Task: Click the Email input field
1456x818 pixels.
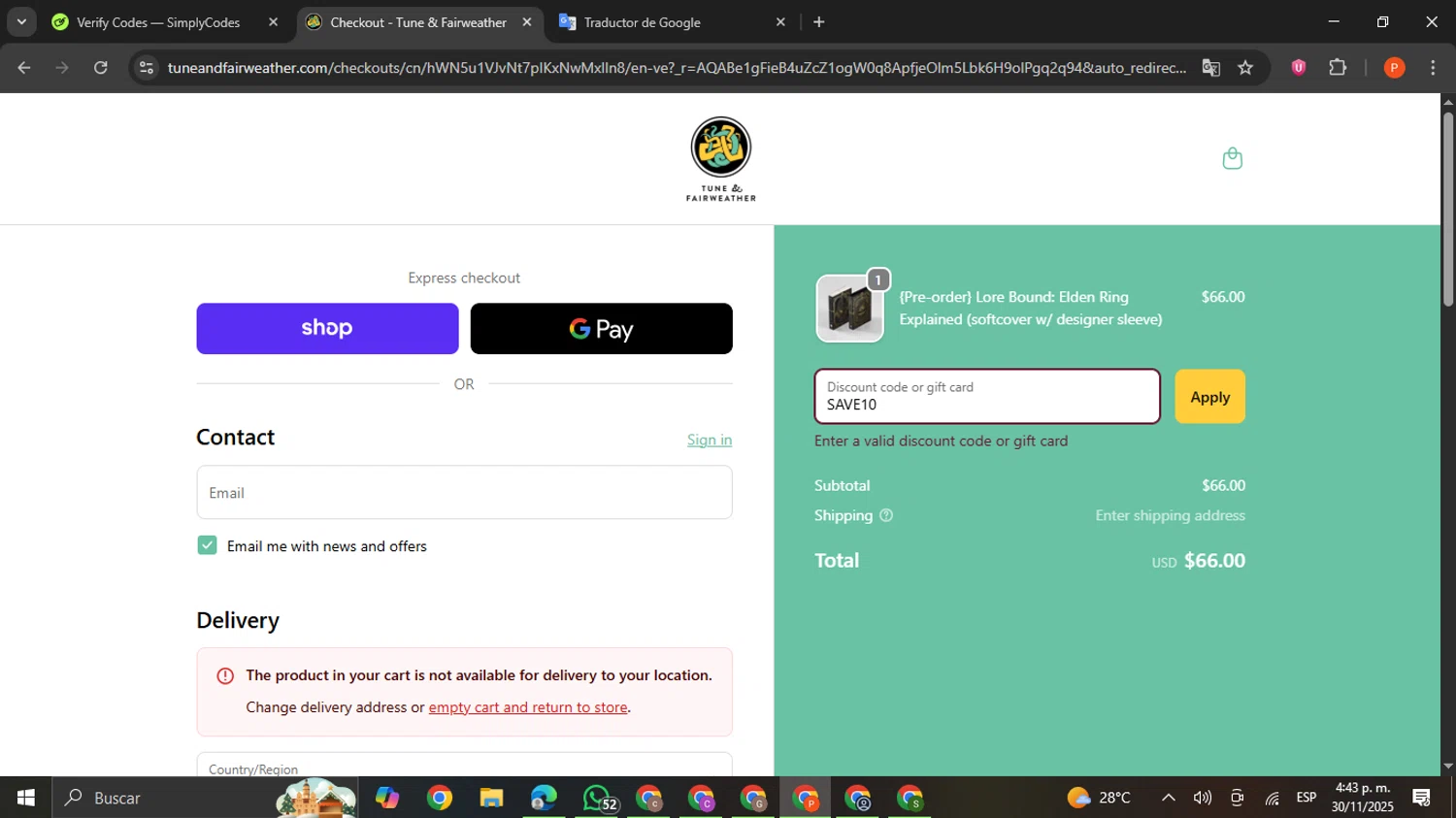Action: tap(464, 492)
